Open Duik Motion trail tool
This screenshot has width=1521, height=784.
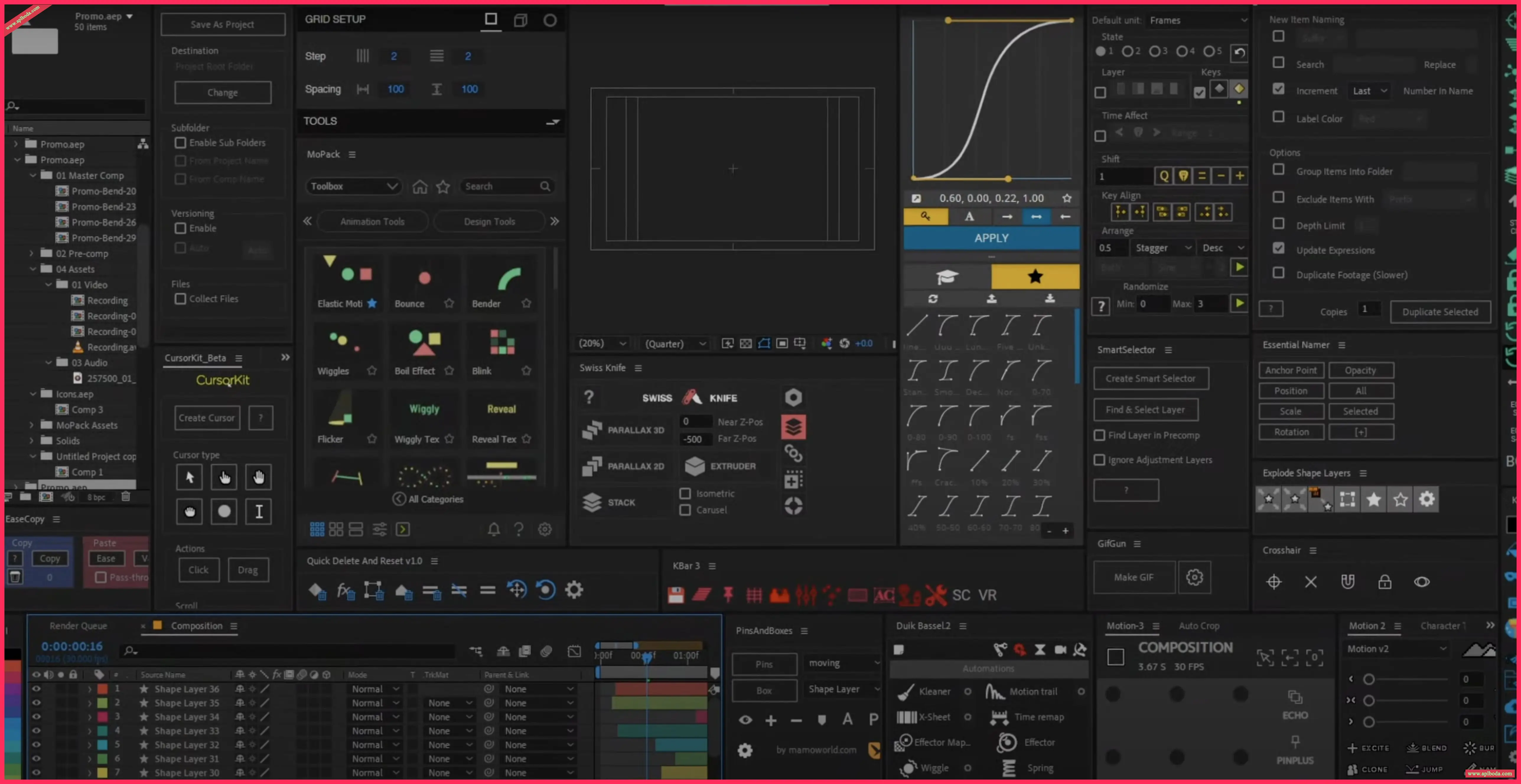tap(1022, 691)
